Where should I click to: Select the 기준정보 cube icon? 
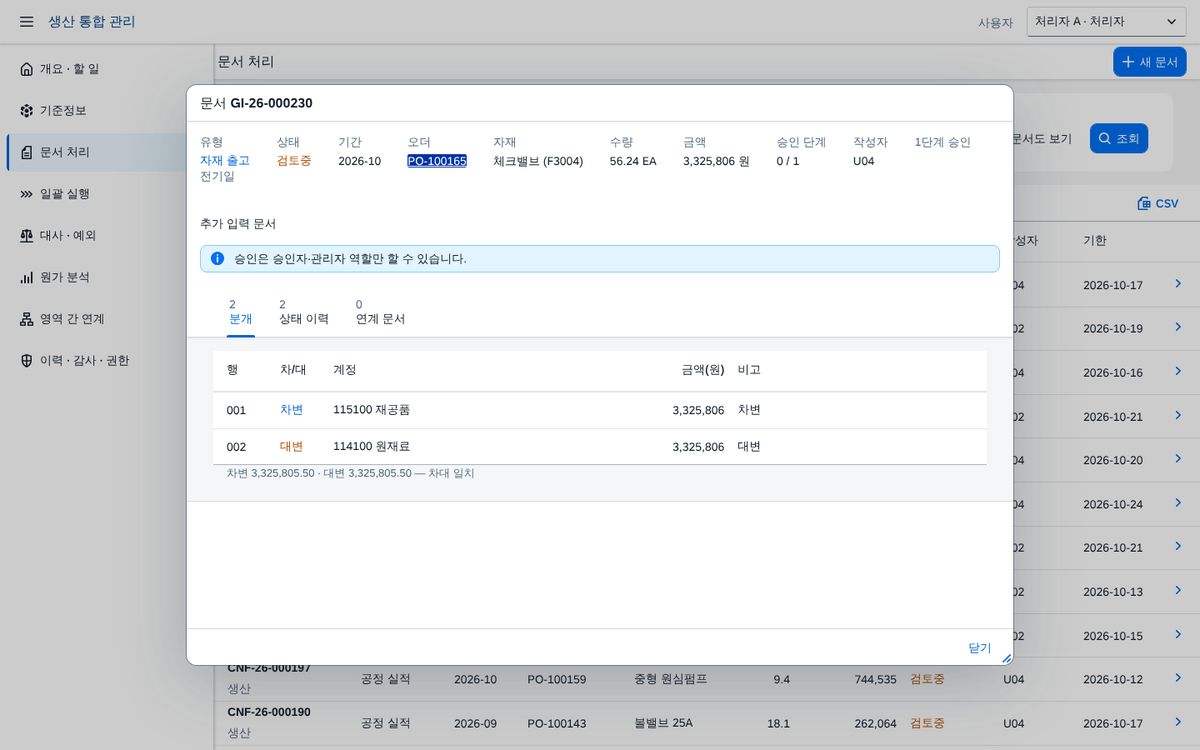tap(27, 110)
